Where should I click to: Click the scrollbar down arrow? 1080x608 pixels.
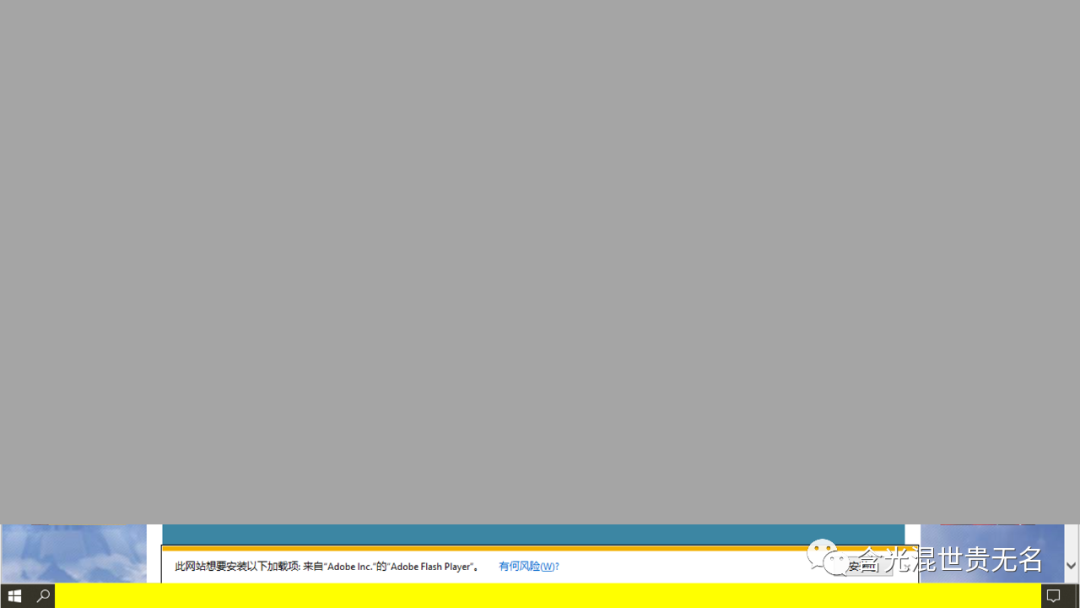(x=1071, y=566)
